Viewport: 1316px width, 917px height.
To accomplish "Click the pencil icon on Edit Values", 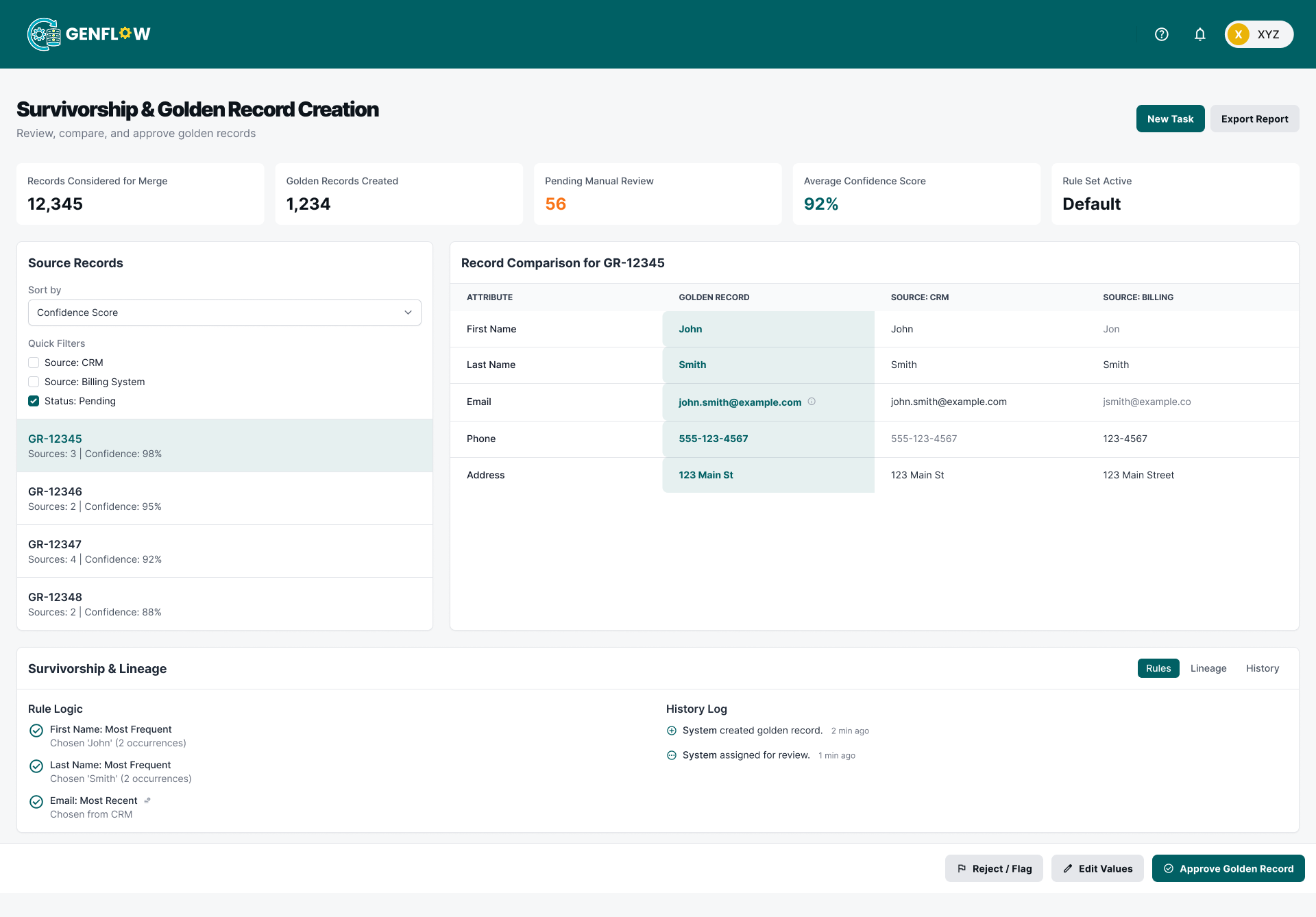I will (x=1068, y=868).
